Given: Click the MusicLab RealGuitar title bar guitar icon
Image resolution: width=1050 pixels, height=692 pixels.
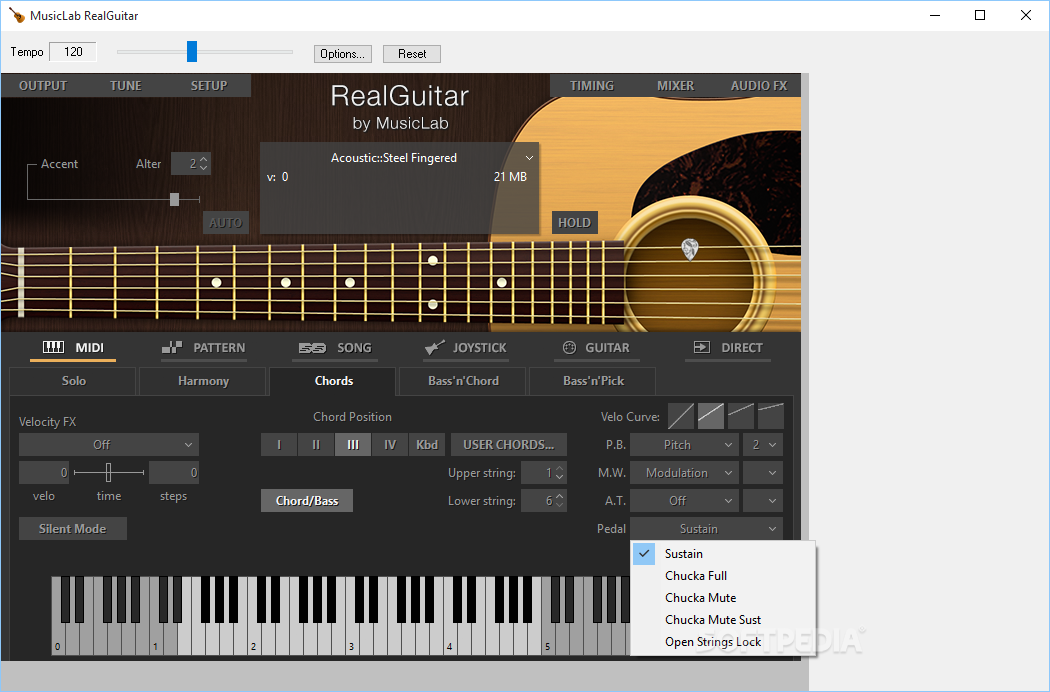Looking at the screenshot, I should 16,15.
